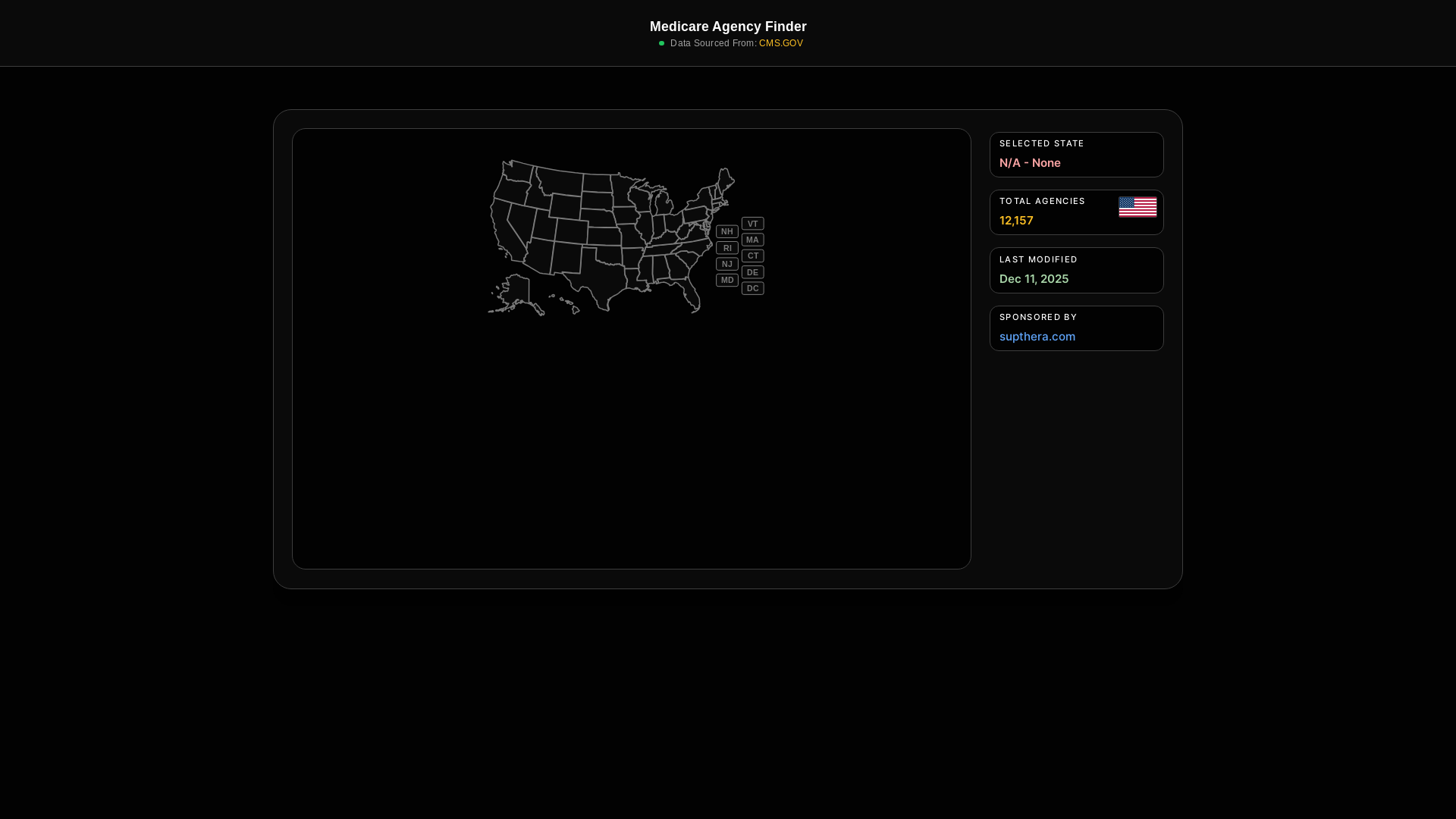Select Michigan's lower peninsula on the map
Screen dimensions: 1456x819
tap(664, 204)
